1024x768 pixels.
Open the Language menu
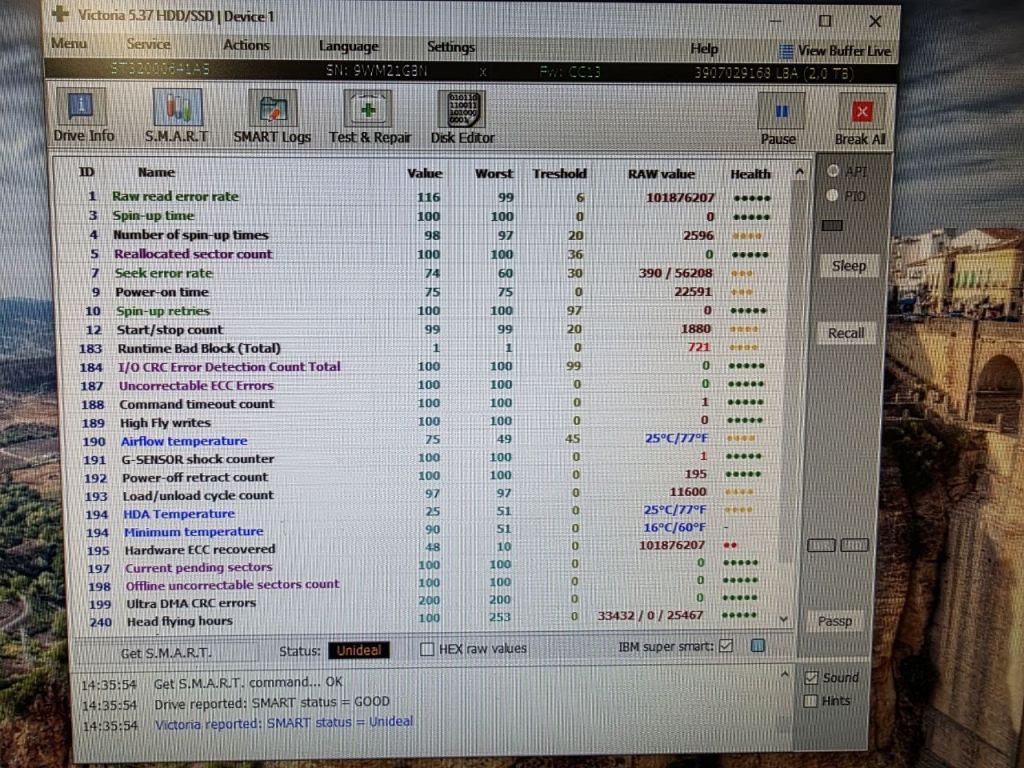(x=349, y=46)
